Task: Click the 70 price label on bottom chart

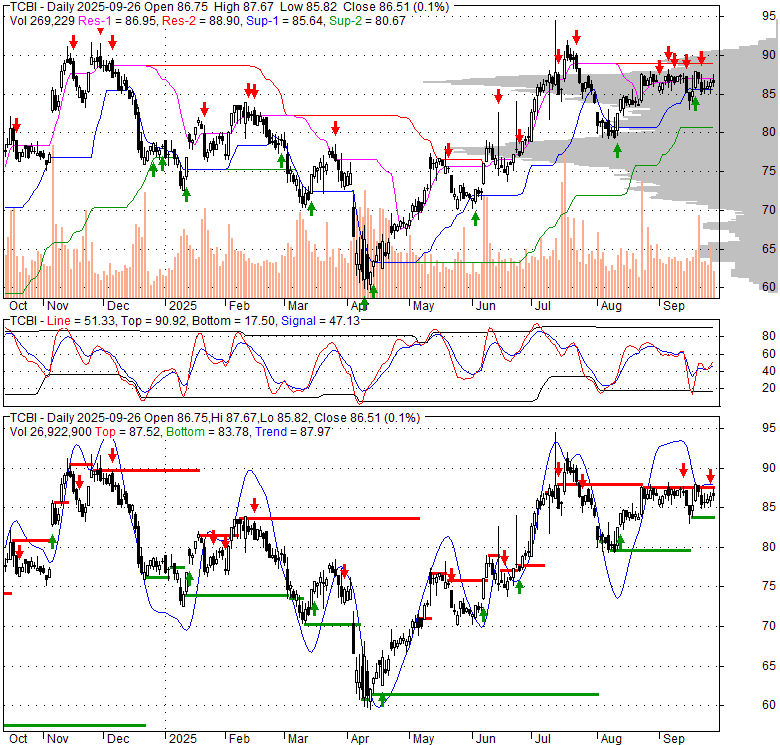Action: click(x=769, y=626)
